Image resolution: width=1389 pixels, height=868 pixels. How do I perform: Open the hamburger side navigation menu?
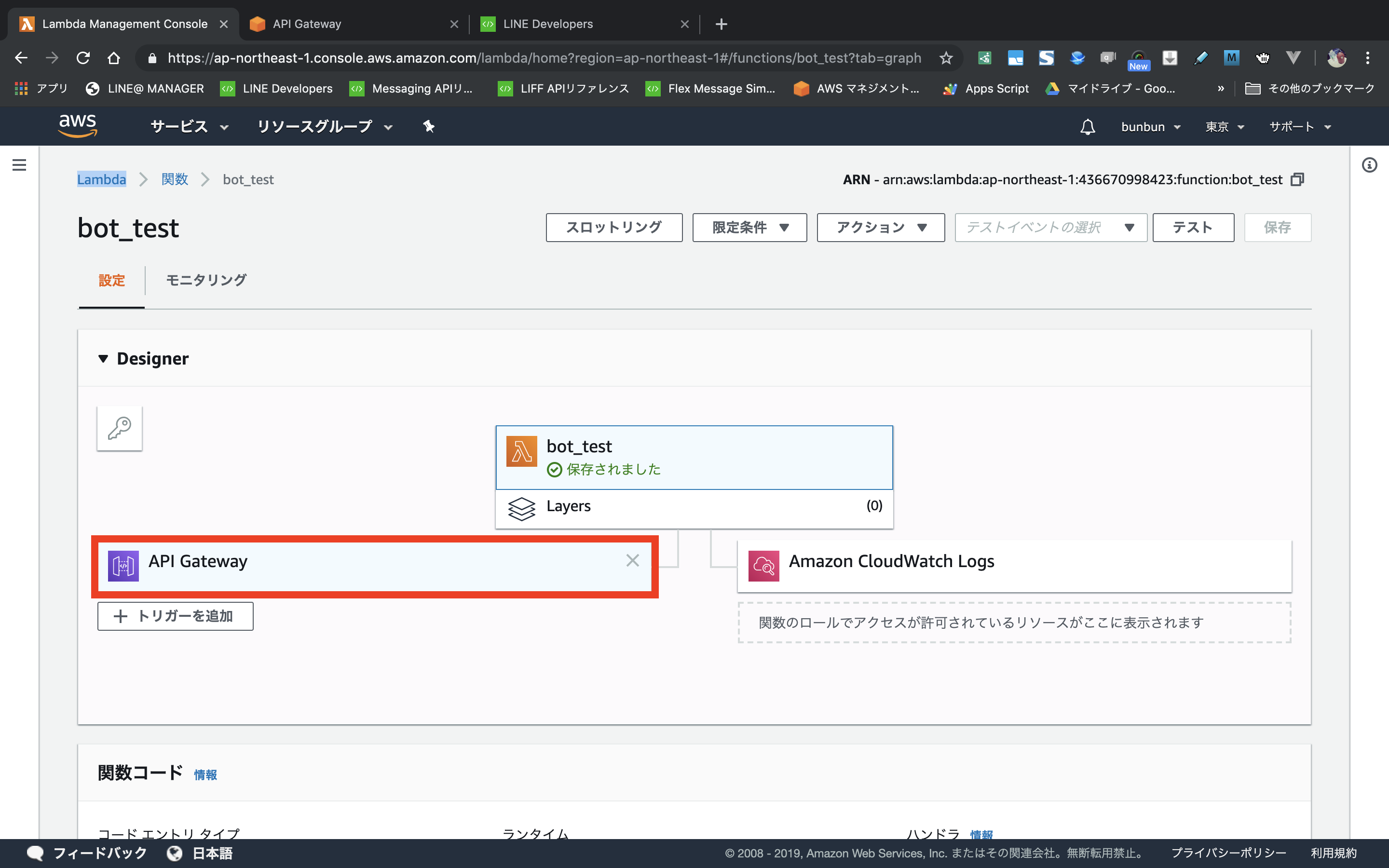[19, 165]
